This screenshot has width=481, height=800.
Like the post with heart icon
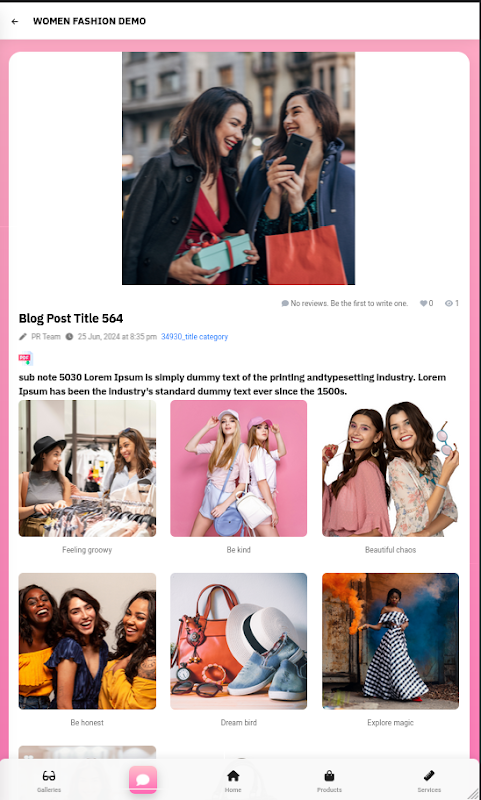(423, 303)
